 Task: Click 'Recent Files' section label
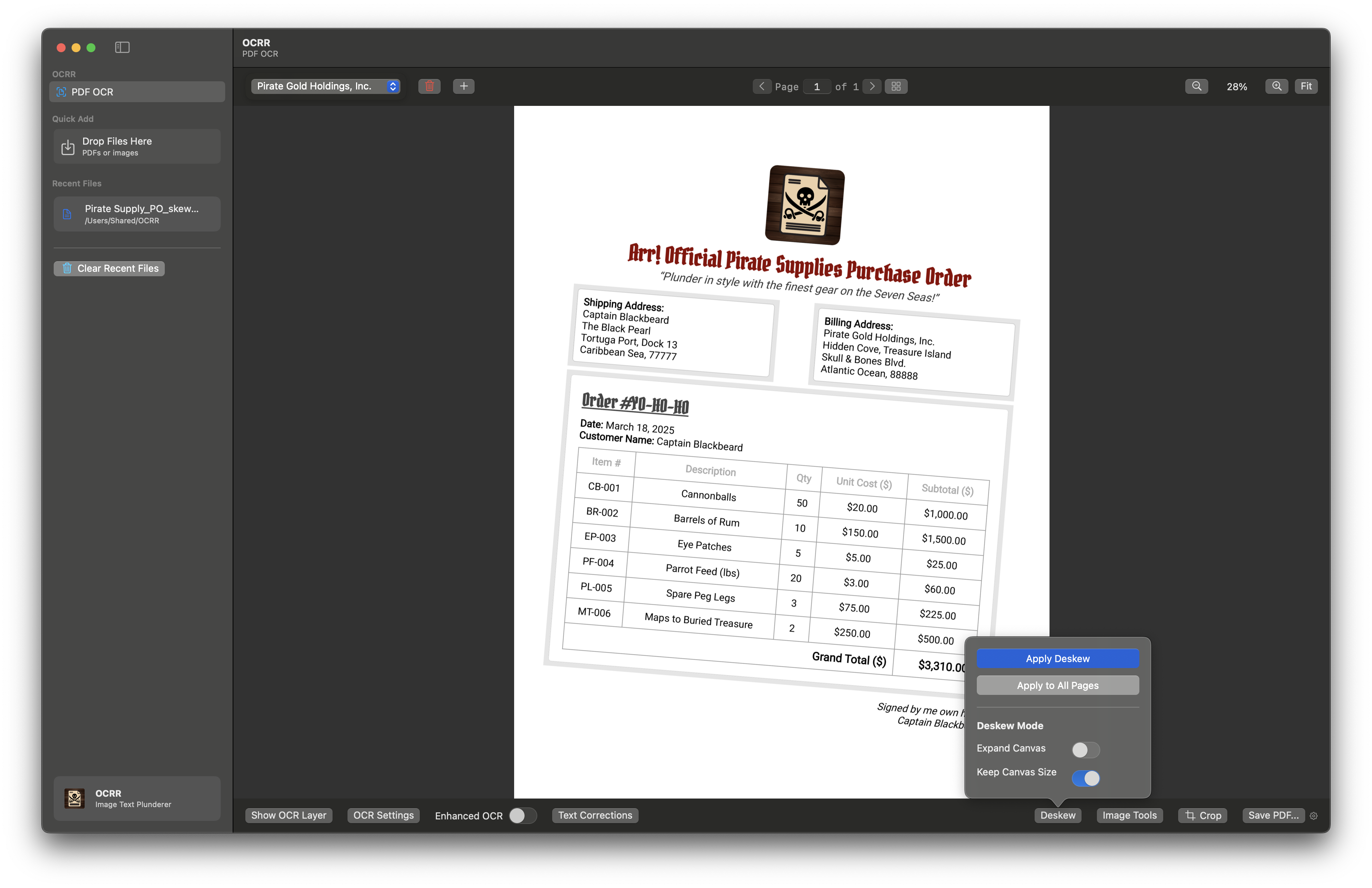77,183
